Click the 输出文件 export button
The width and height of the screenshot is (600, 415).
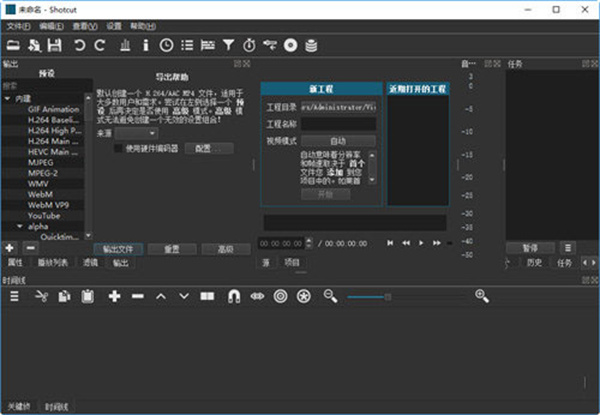(x=119, y=249)
